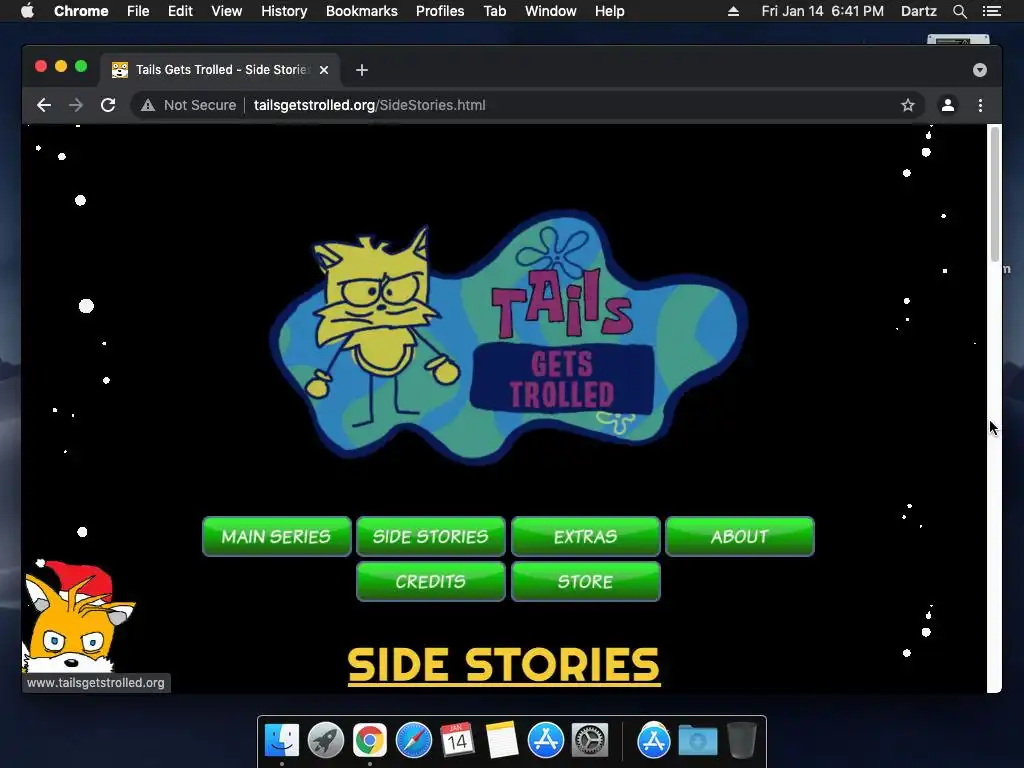Click the forward navigation arrow
The image size is (1024, 768).
(76, 105)
